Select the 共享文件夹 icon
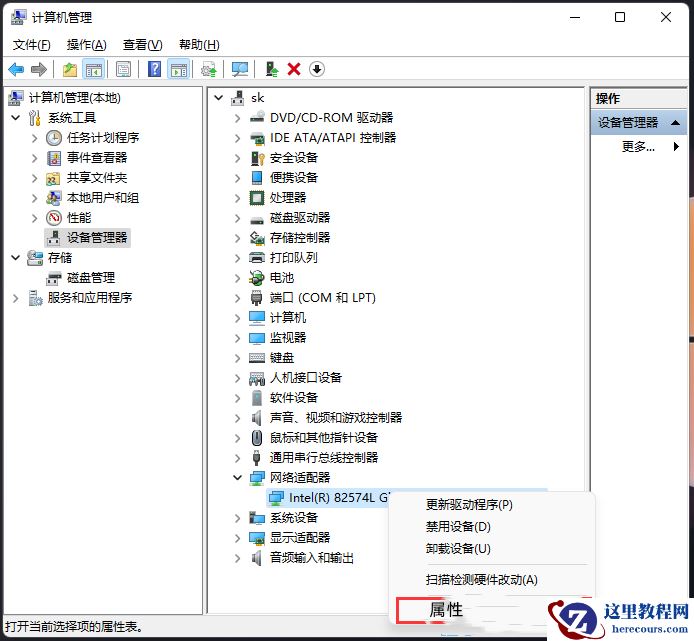The image size is (694, 641). [53, 178]
